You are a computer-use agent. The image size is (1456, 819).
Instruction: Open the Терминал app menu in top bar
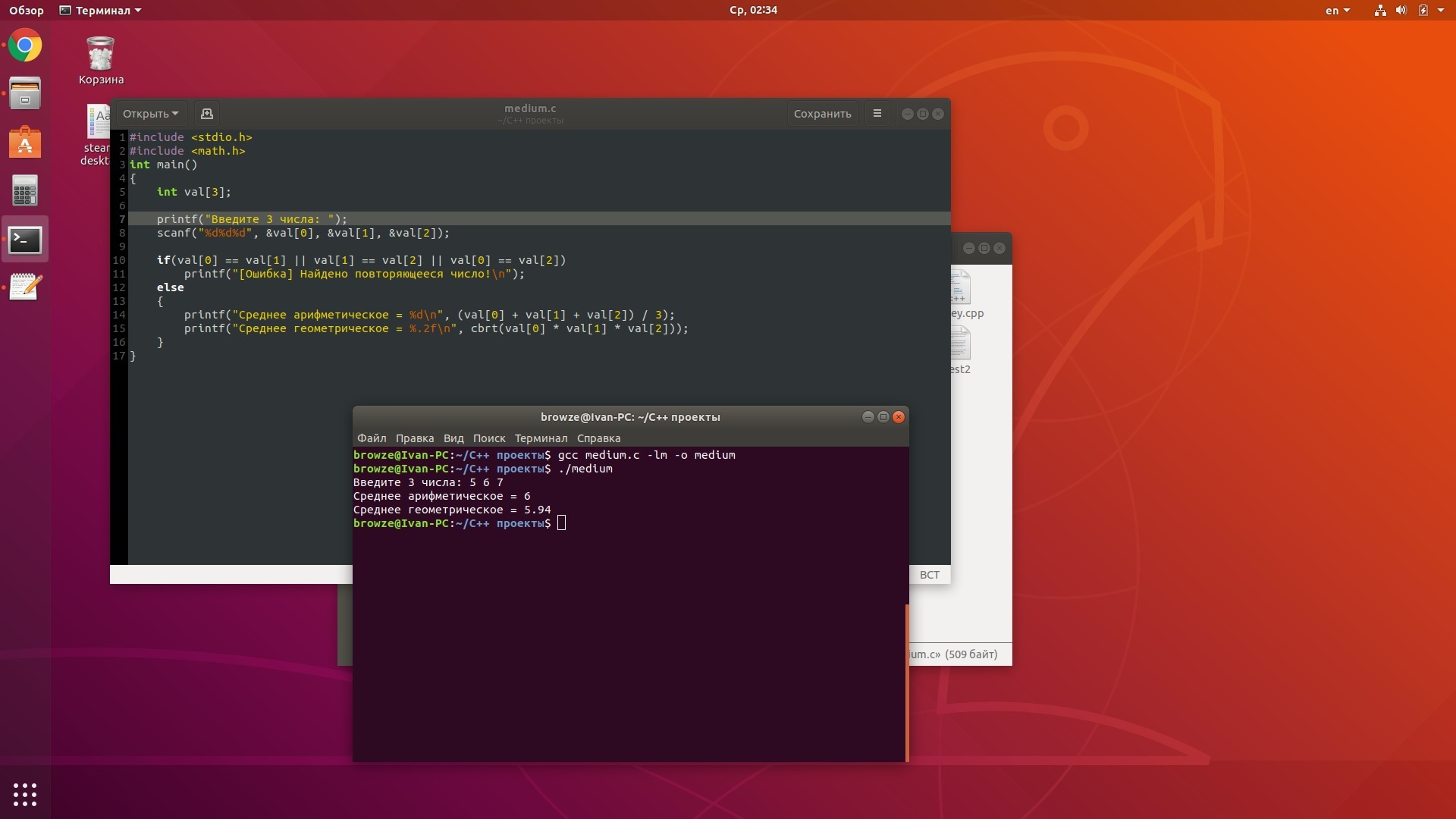[100, 11]
